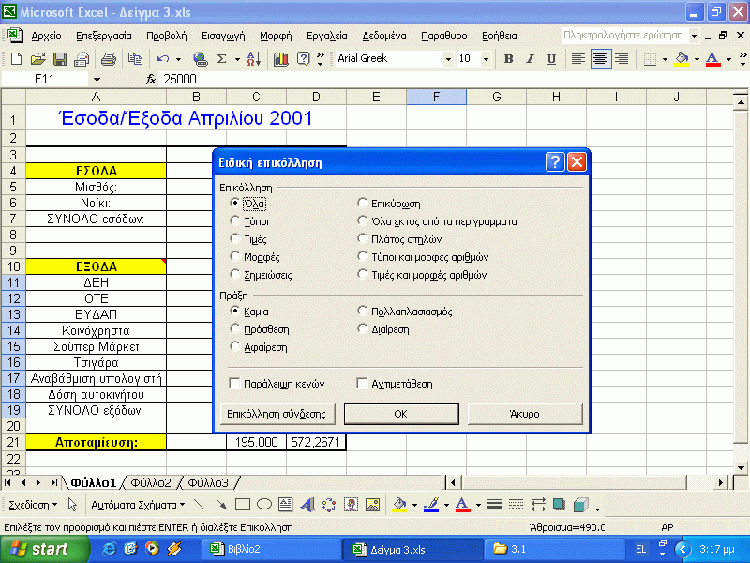Click the Paste Special dialog help button
This screenshot has height=563, width=750.
[555, 162]
